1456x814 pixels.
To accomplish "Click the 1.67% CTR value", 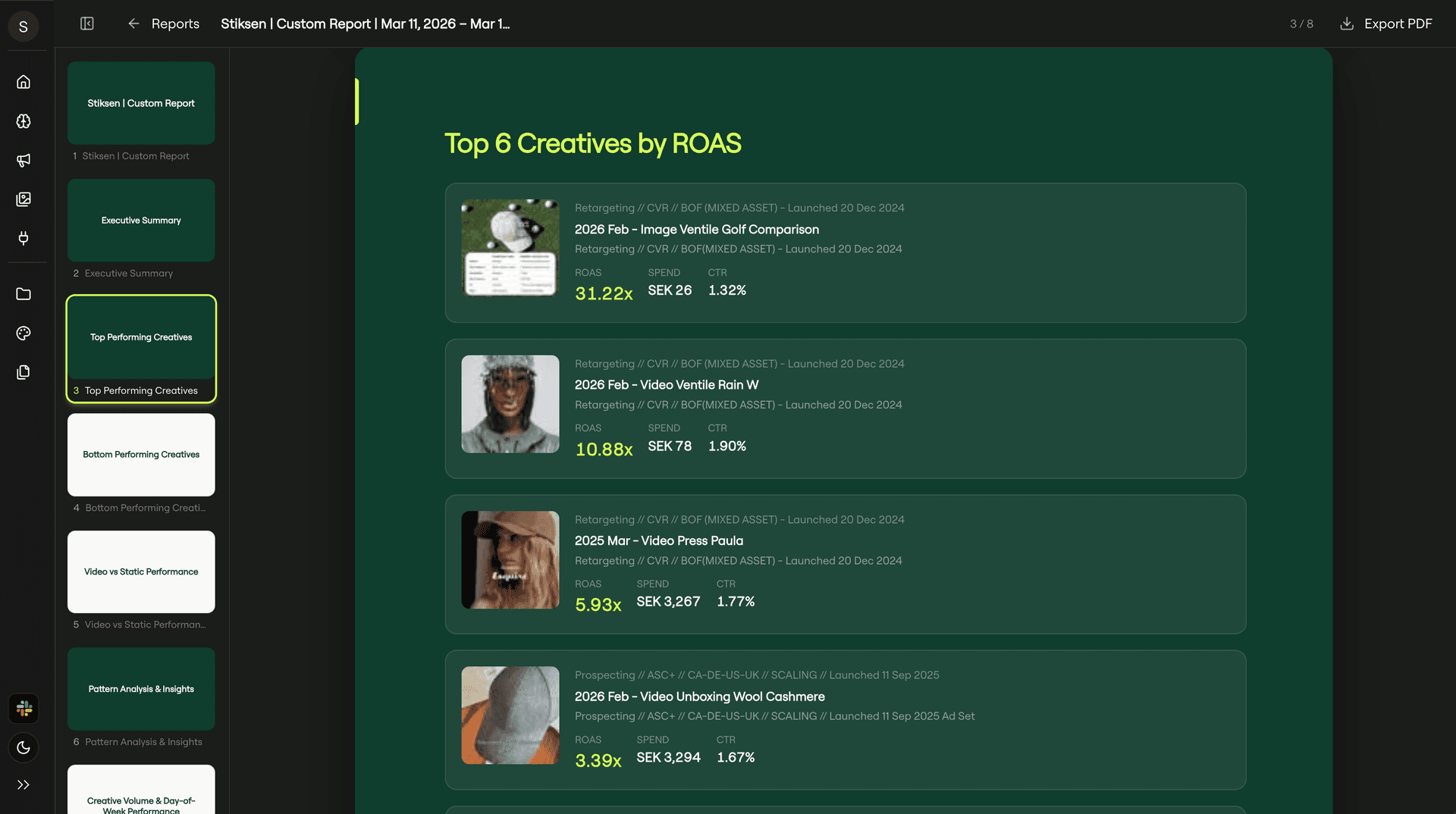I will 736,758.
